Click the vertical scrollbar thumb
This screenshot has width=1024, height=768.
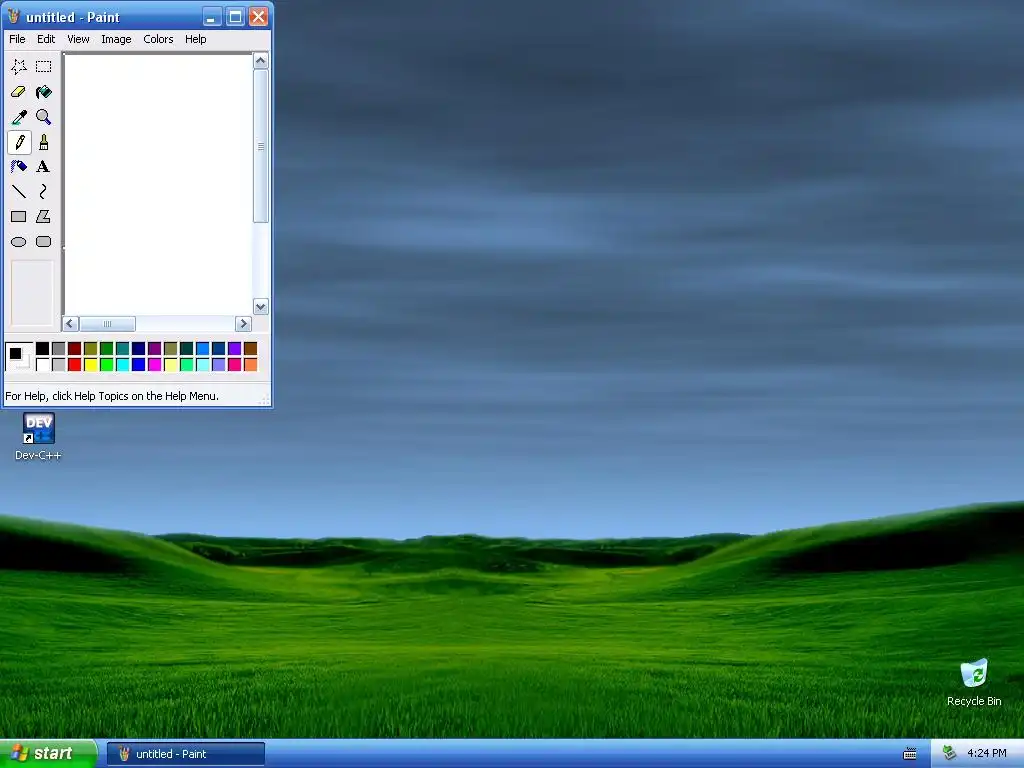click(261, 146)
